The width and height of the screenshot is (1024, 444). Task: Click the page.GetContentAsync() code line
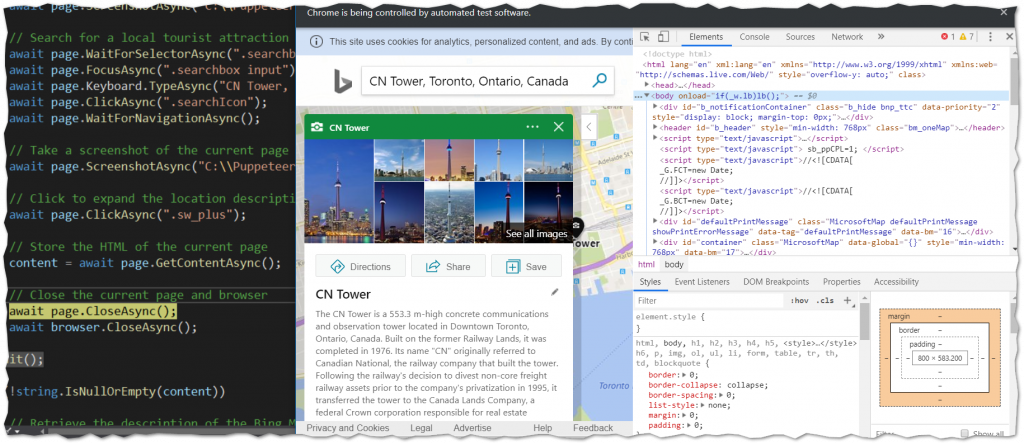tap(144, 263)
